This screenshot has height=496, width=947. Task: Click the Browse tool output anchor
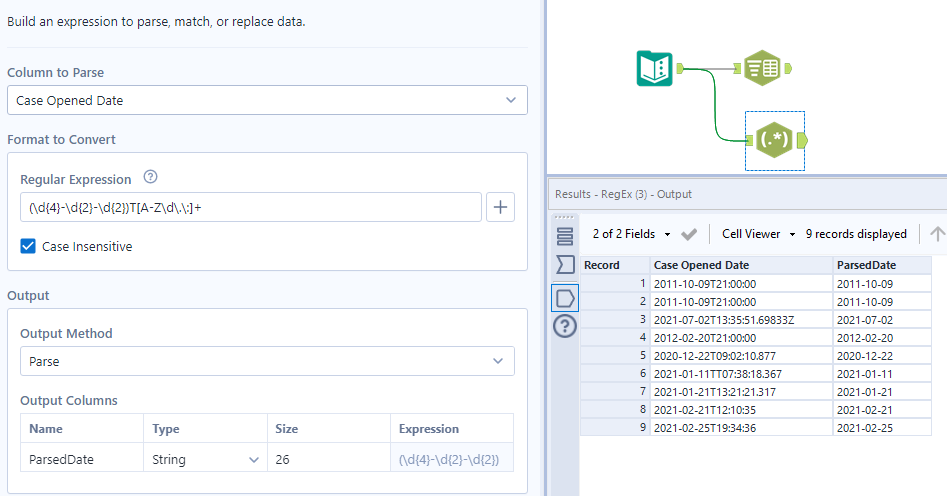pyautogui.click(x=788, y=69)
